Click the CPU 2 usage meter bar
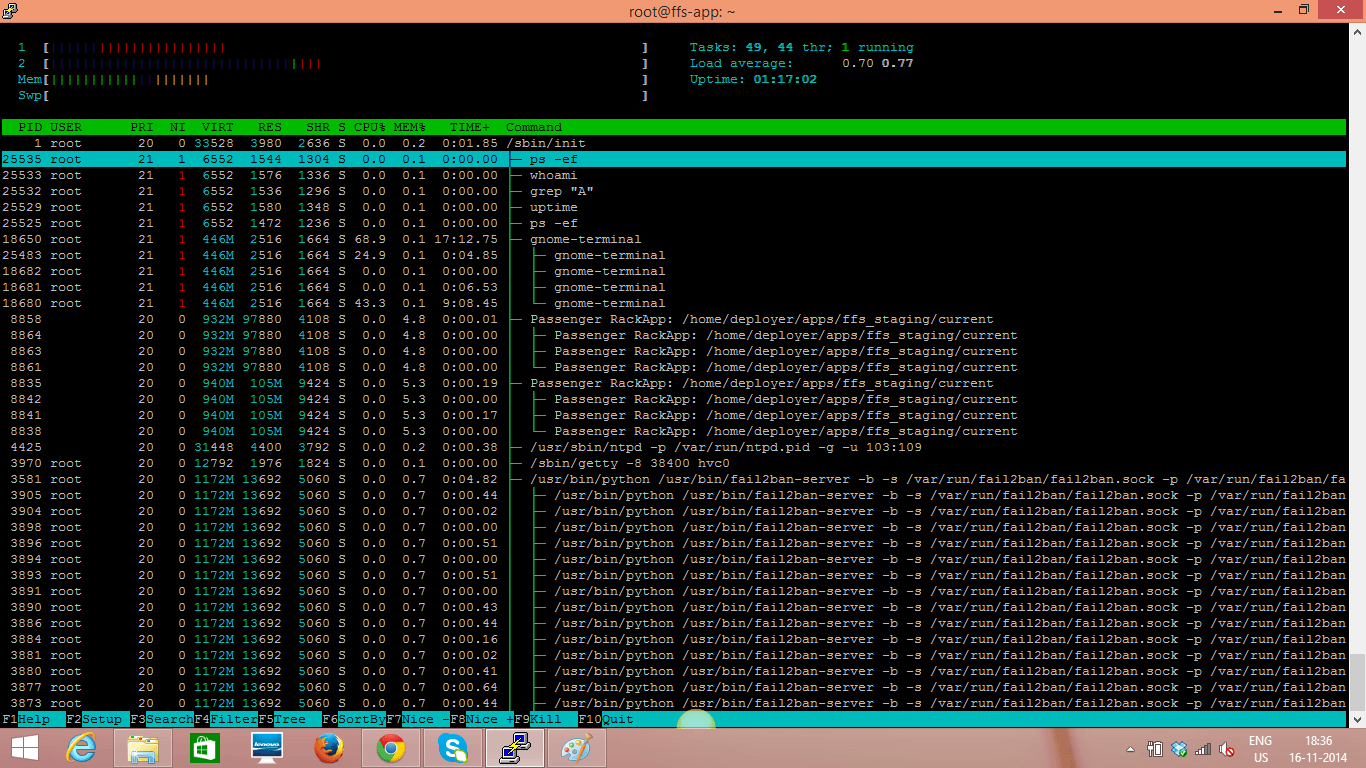The image size is (1366, 768). [346, 63]
